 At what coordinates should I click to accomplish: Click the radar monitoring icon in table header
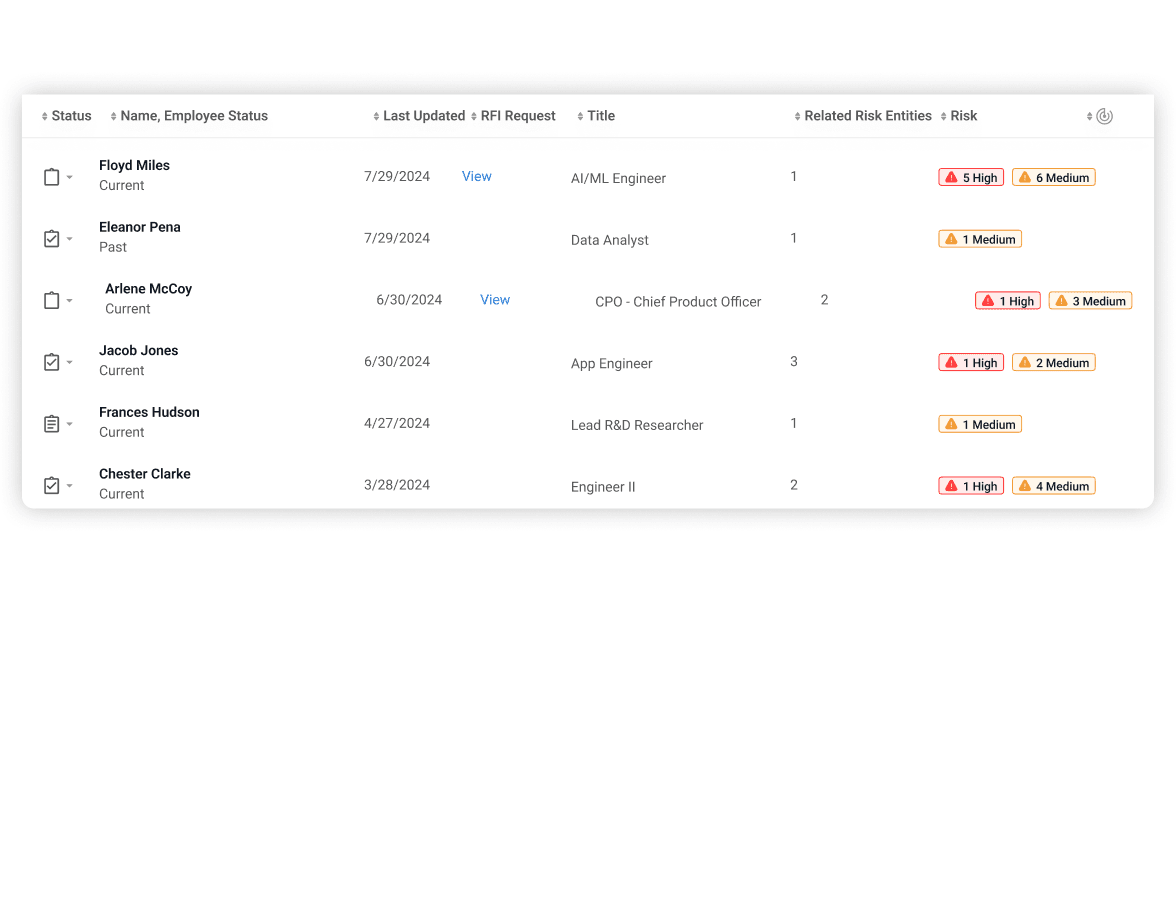(1104, 116)
